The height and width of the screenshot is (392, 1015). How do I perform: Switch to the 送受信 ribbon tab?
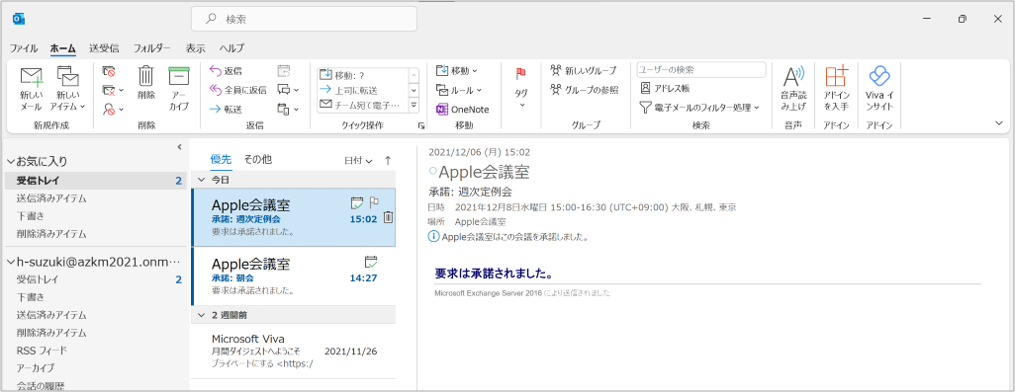[x=104, y=48]
